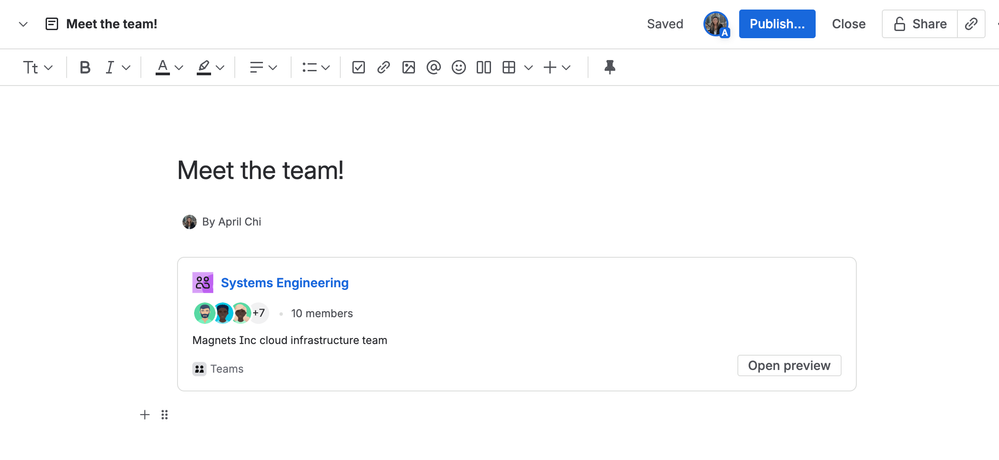
Task: Click the highlight color marker icon
Action: 204,67
